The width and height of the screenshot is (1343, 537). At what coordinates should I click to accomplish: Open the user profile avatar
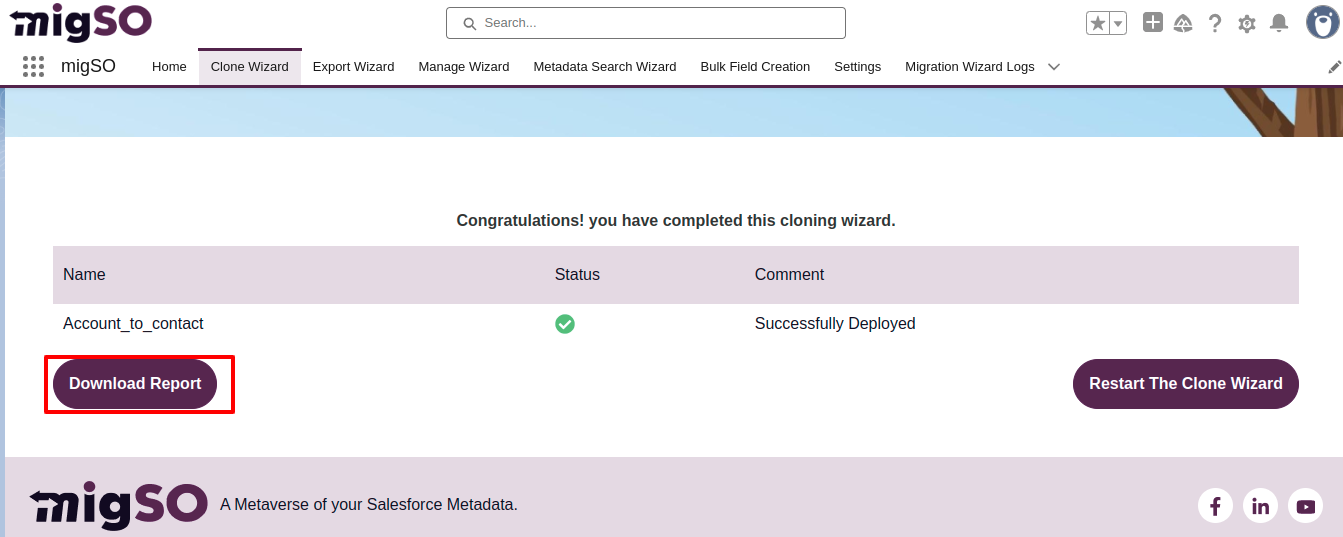(1322, 22)
